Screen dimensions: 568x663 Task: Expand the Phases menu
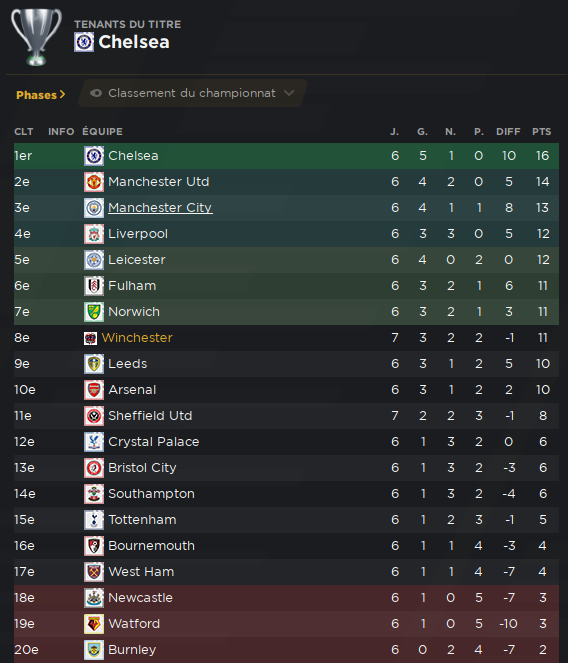(41, 95)
